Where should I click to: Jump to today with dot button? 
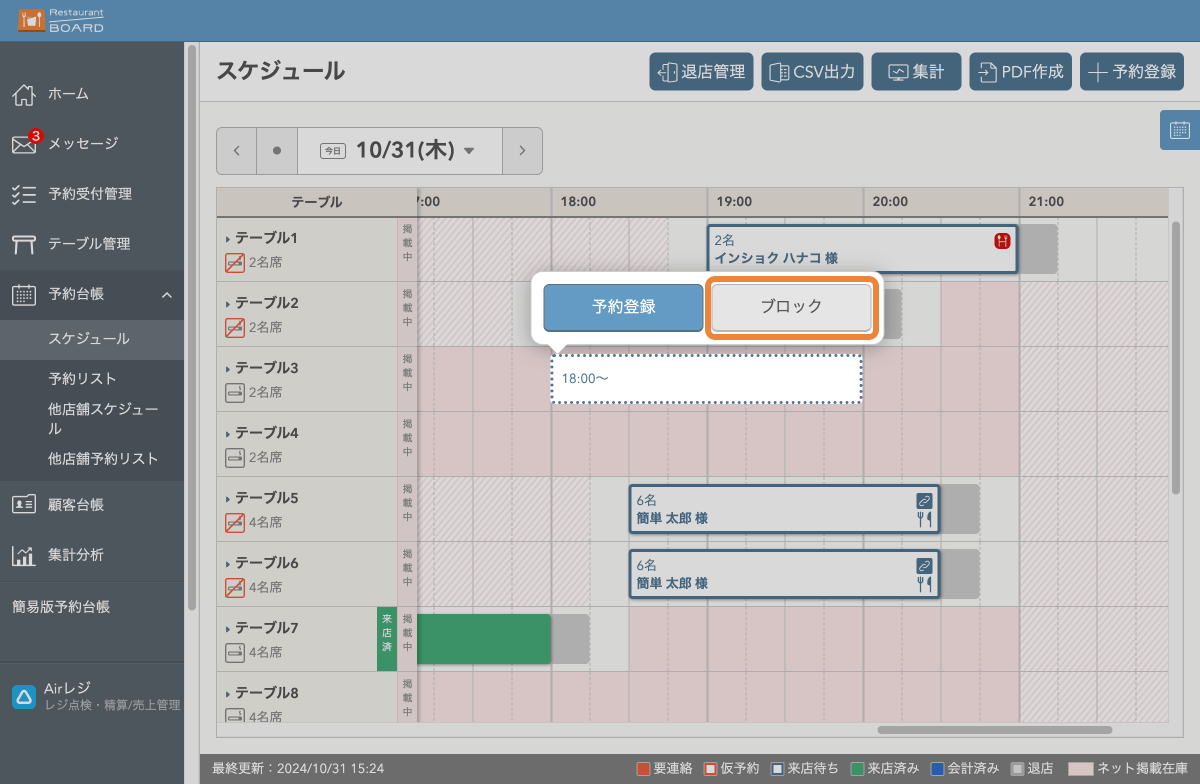(x=277, y=151)
